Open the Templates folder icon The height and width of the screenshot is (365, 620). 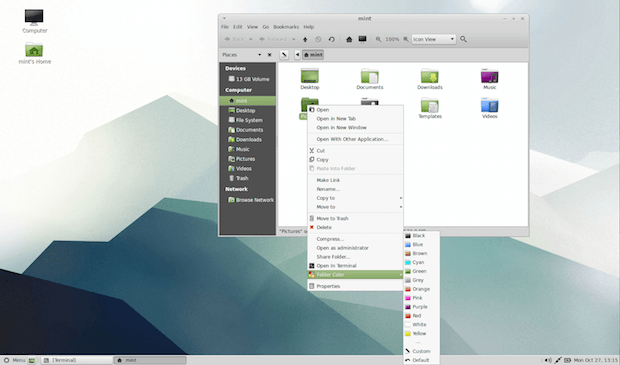pos(430,108)
